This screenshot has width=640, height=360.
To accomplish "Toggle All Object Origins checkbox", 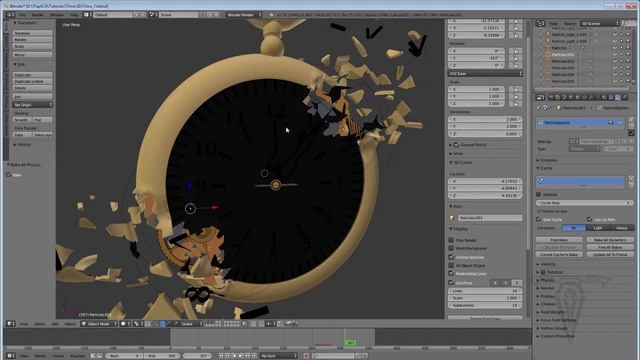I will tap(451, 265).
